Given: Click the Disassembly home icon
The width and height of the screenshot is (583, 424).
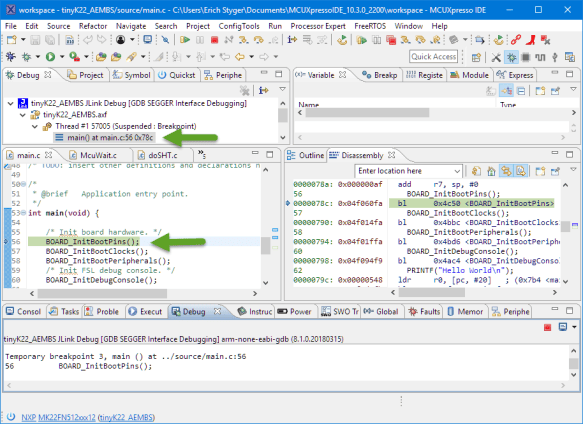Looking at the screenshot, I should (x=492, y=171).
